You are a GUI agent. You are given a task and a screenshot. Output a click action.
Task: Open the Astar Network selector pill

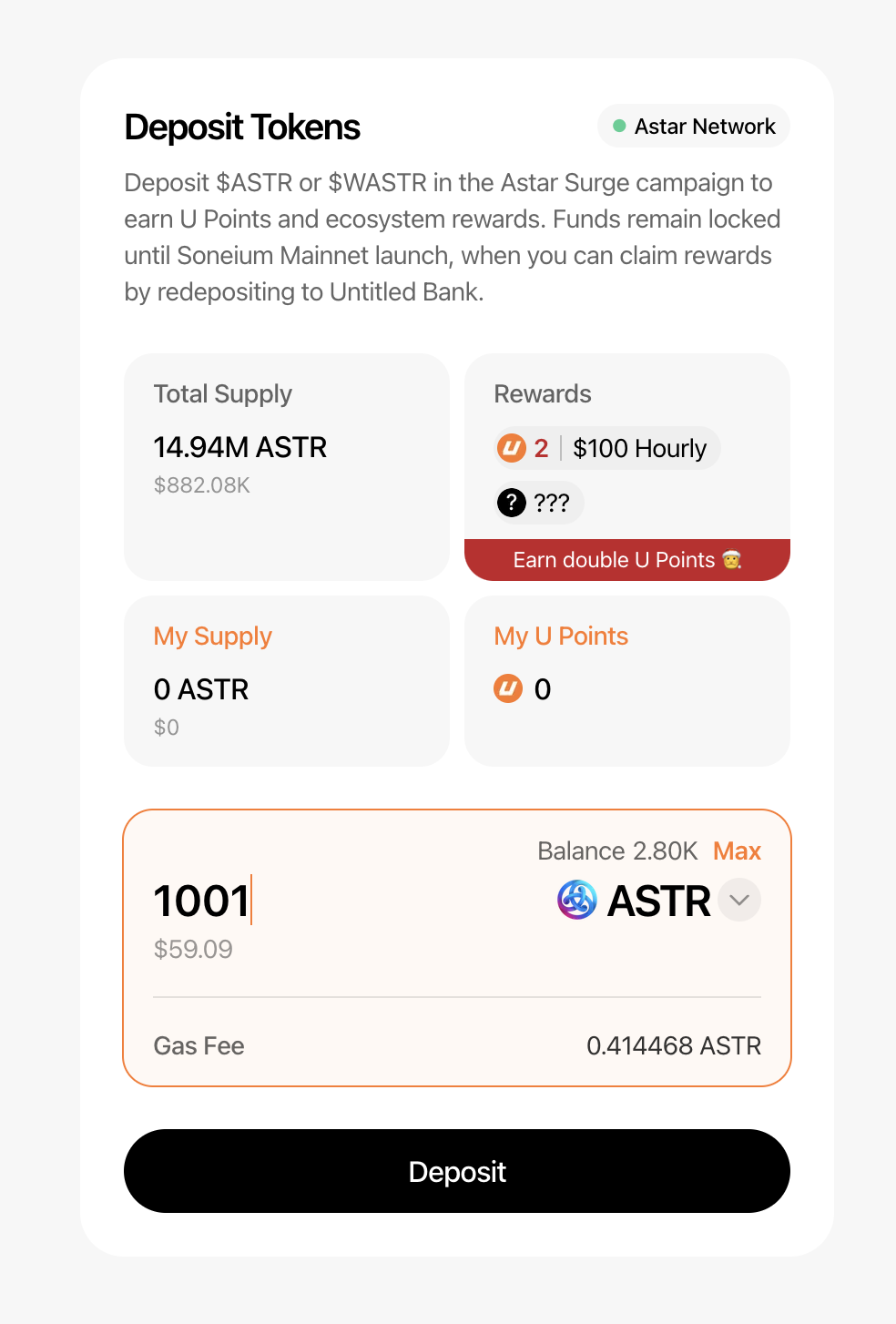coord(694,127)
